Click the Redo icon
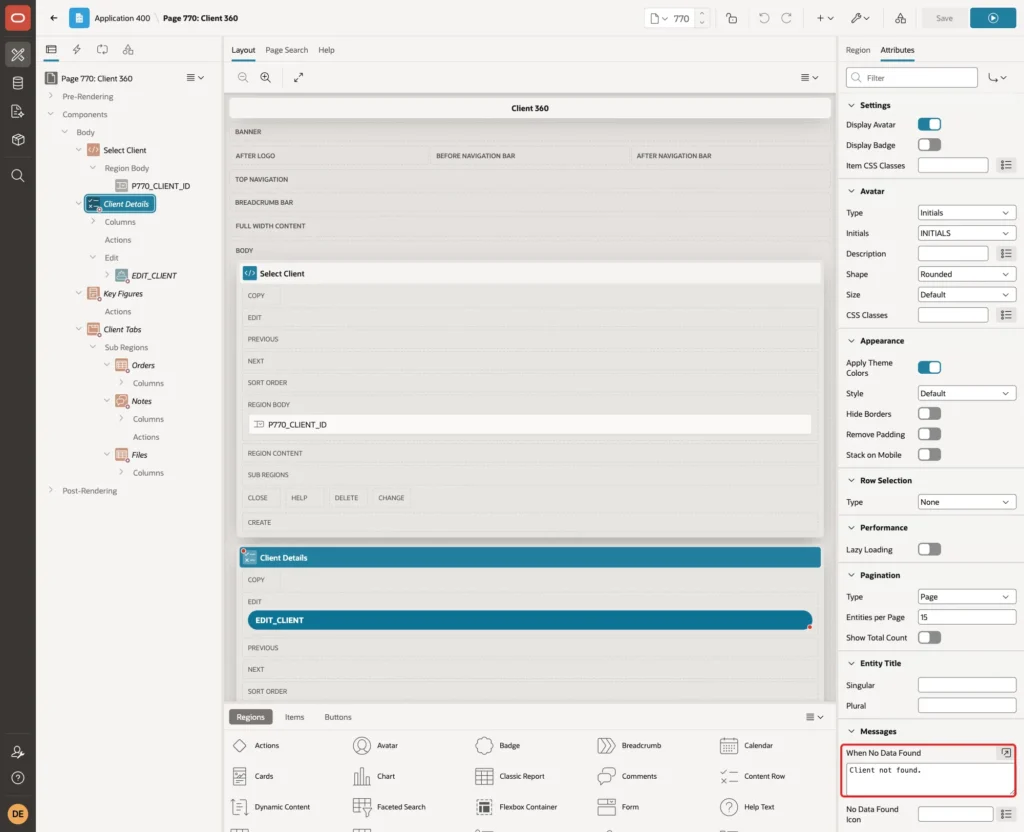Image resolution: width=1024 pixels, height=832 pixels. 786,18
